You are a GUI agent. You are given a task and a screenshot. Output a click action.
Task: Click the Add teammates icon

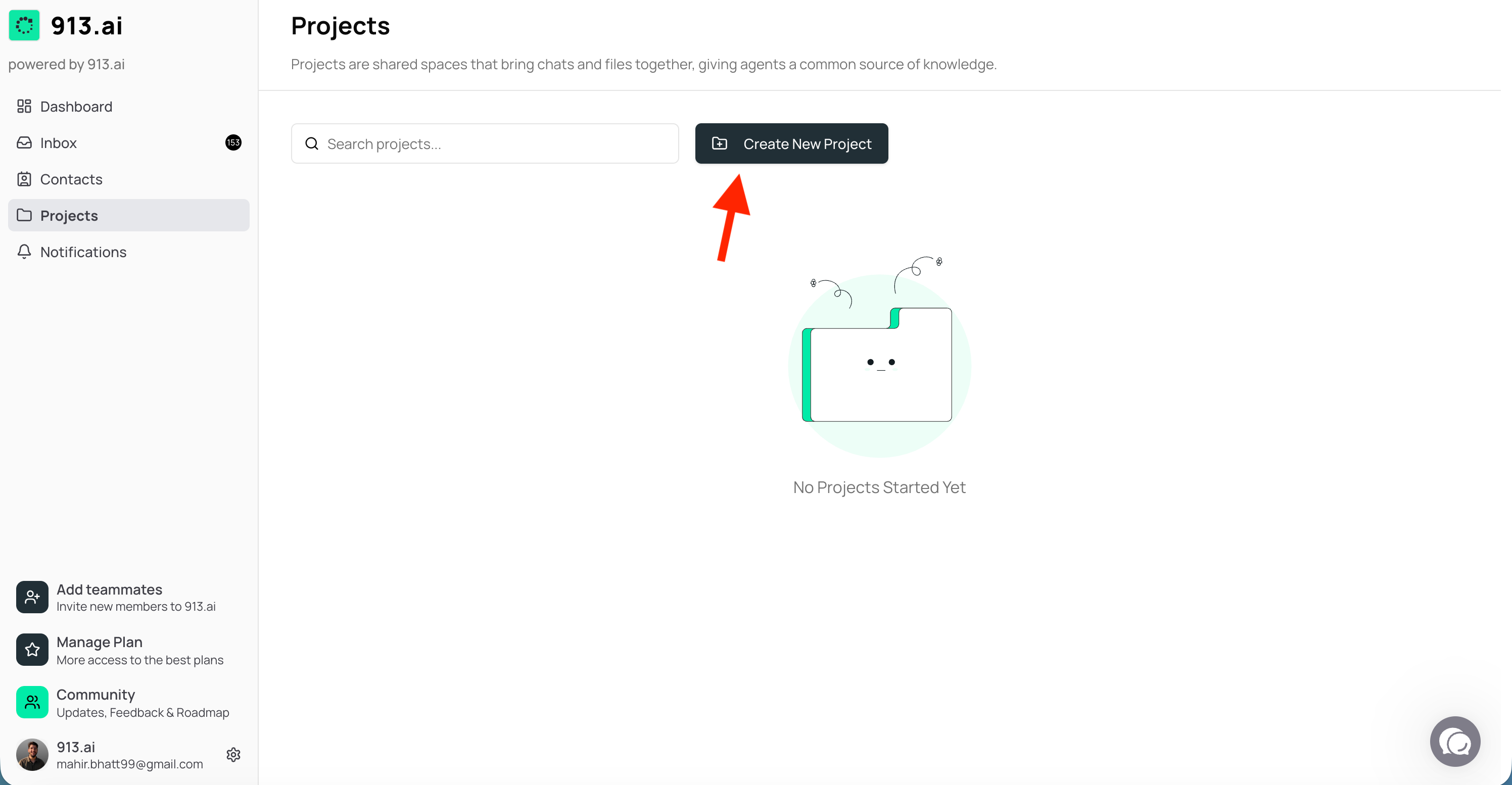click(32, 597)
